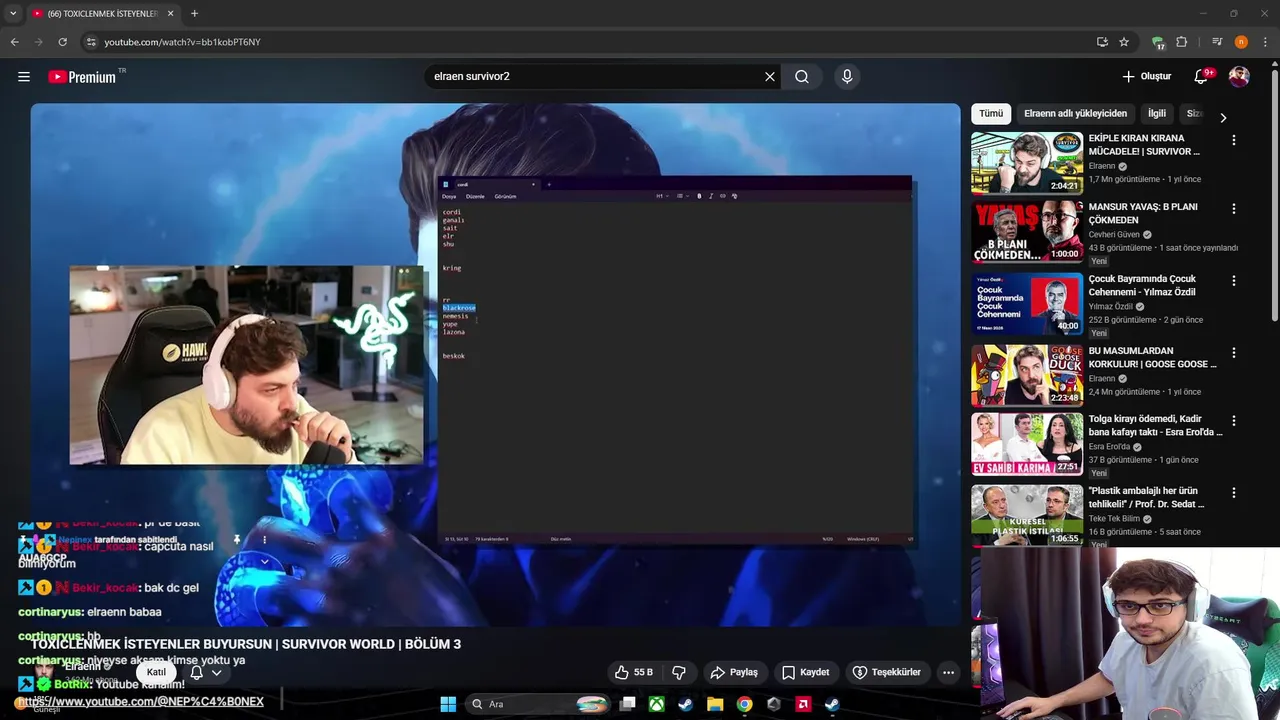Open options for Tolga kirayı ödemedi video
This screenshot has width=1280, height=720.
[1234, 421]
